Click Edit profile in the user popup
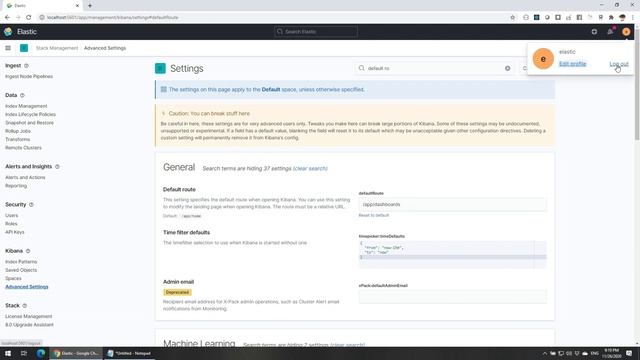 (572, 64)
